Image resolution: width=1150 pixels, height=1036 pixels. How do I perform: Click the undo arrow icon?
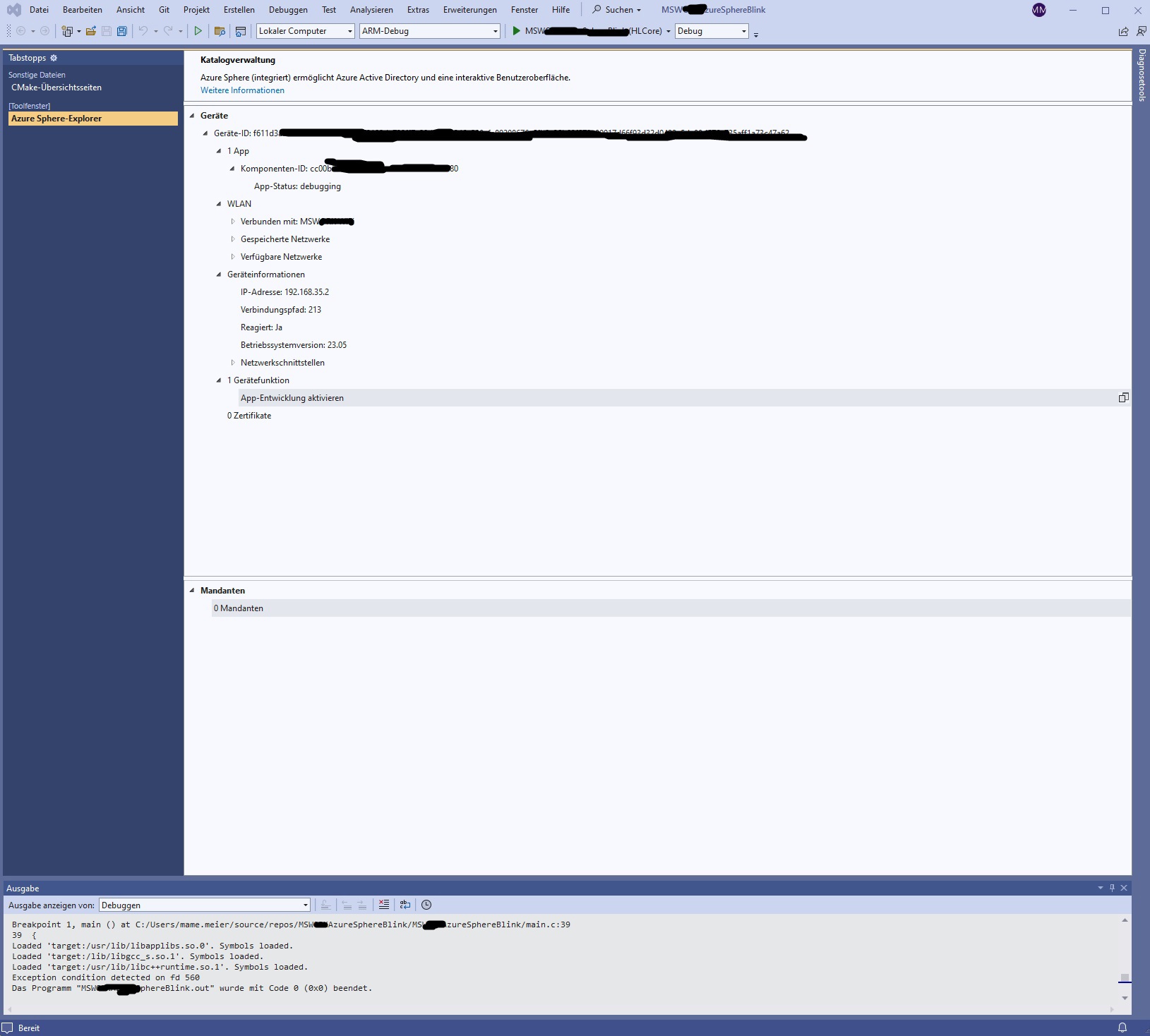143,31
